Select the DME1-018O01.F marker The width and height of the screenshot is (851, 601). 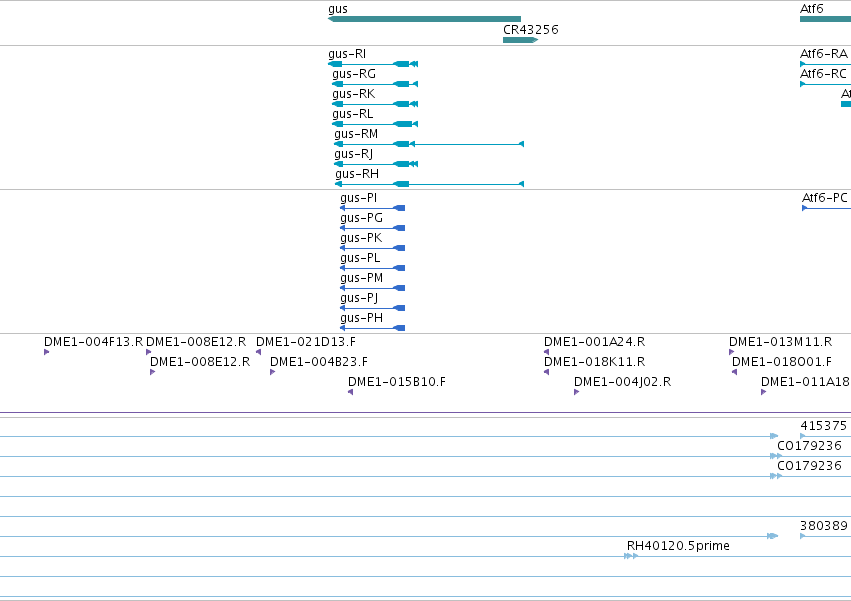point(734,372)
